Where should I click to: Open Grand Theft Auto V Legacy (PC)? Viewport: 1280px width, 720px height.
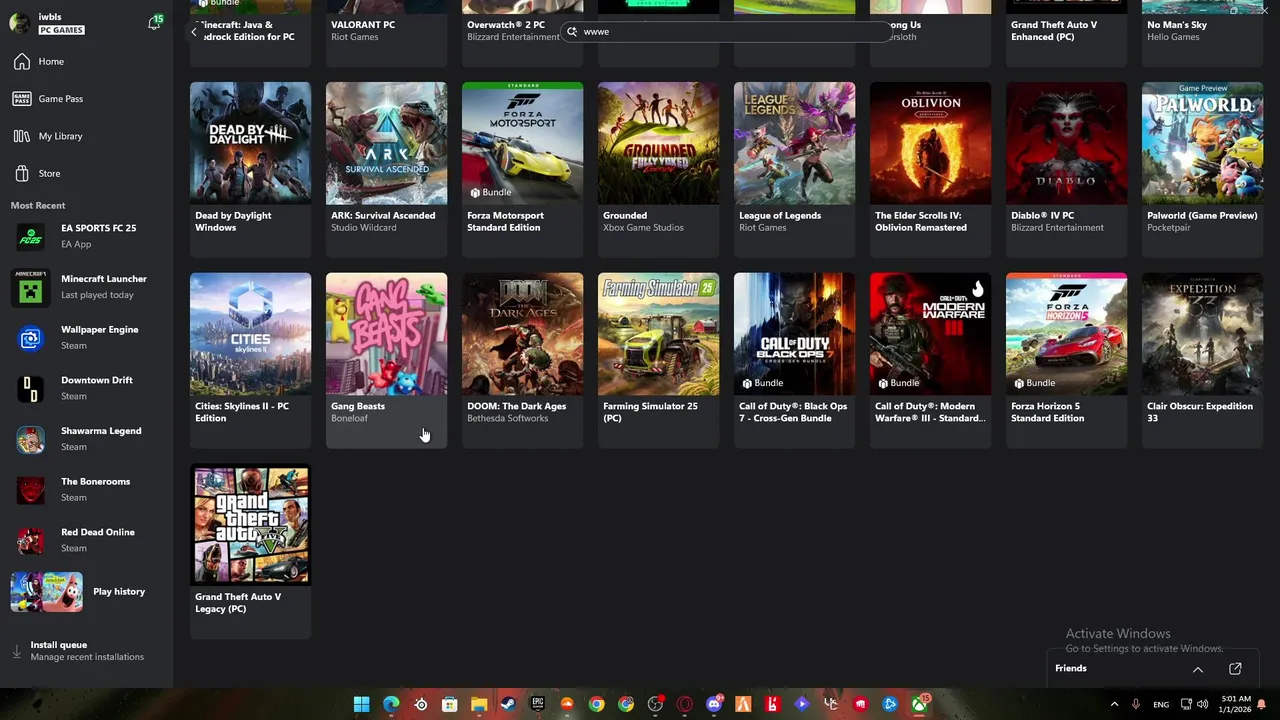point(250,551)
